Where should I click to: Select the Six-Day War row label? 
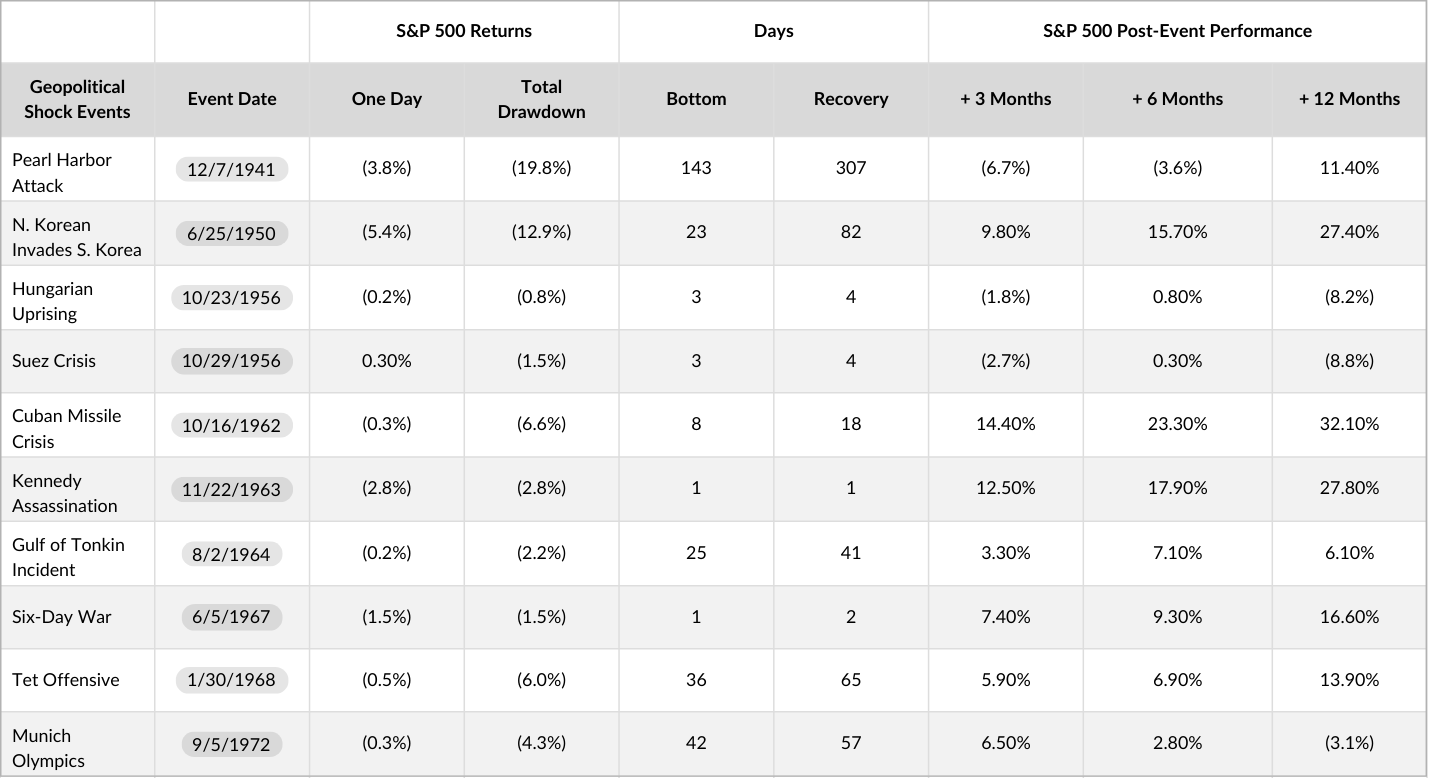[x=62, y=616]
